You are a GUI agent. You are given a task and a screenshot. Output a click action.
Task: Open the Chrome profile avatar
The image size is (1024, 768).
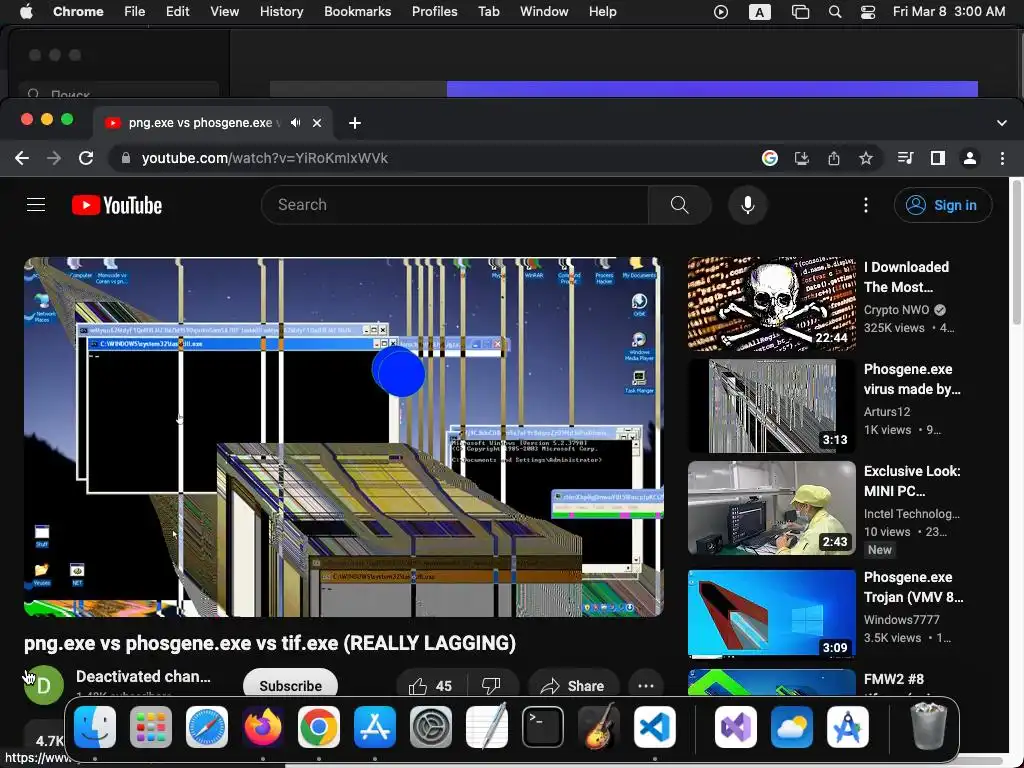click(x=970, y=158)
